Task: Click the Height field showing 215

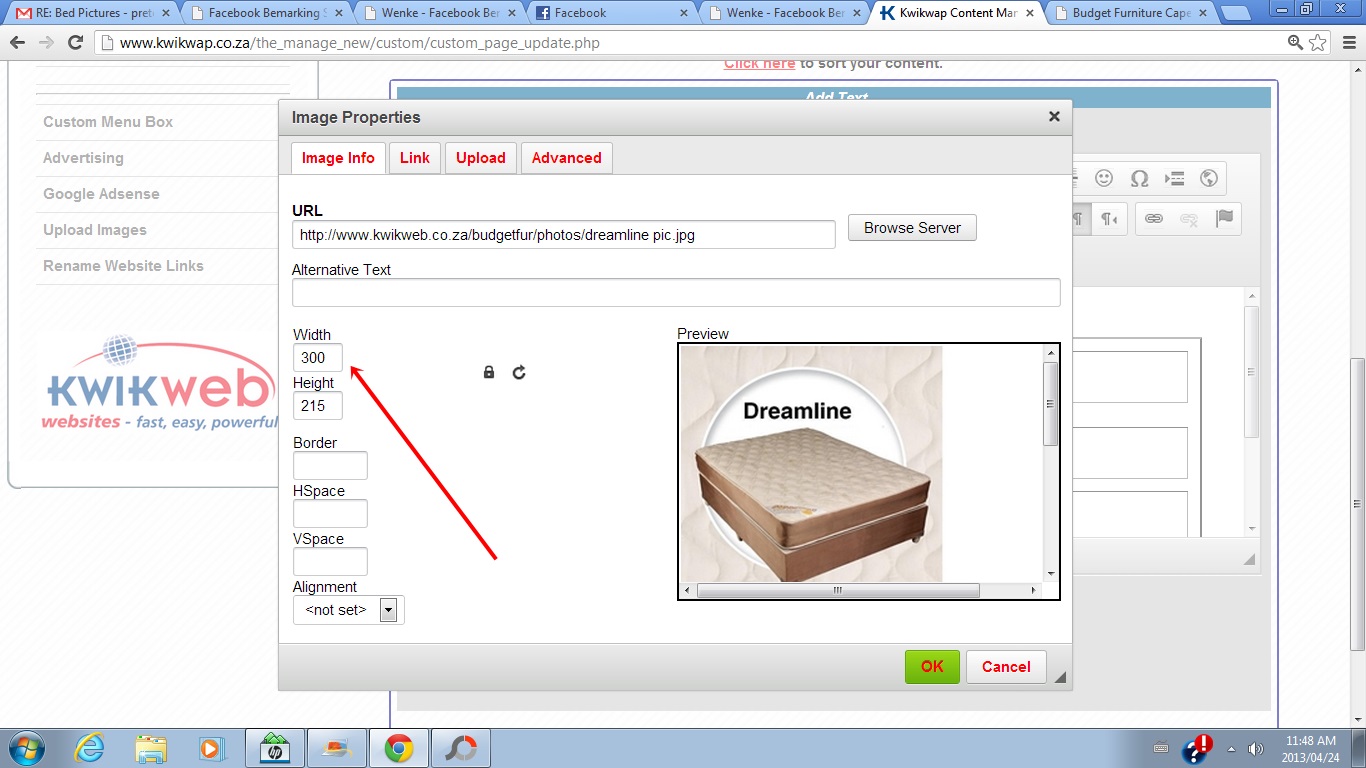Action: coord(318,405)
